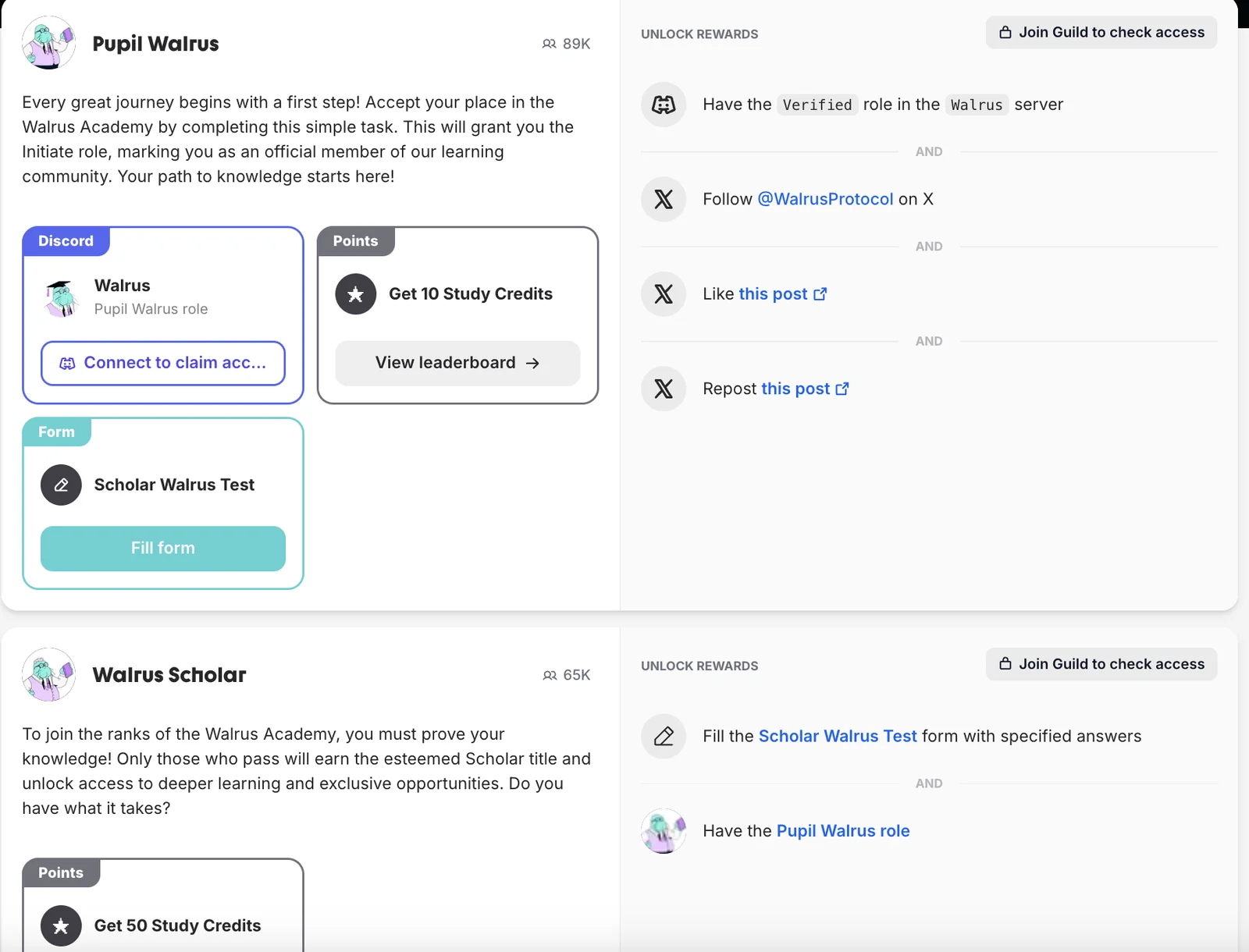
Task: Click the Form card label
Action: pyautogui.click(x=57, y=432)
